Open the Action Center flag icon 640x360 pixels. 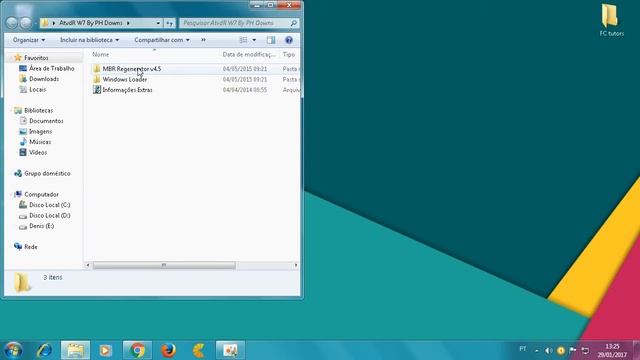(x=573, y=350)
